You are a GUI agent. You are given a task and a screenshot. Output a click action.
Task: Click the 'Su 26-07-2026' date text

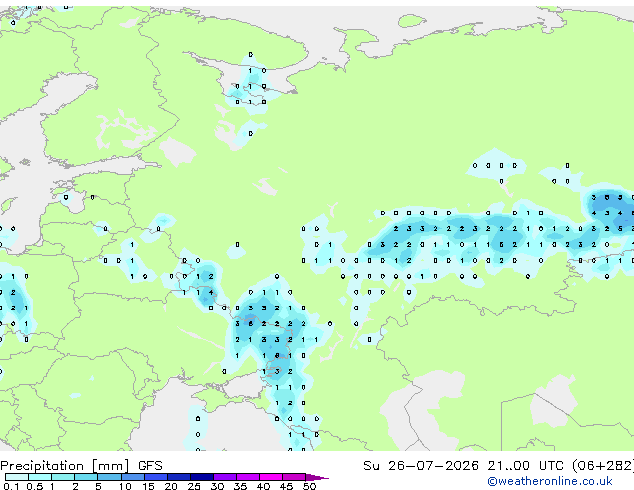point(421,465)
